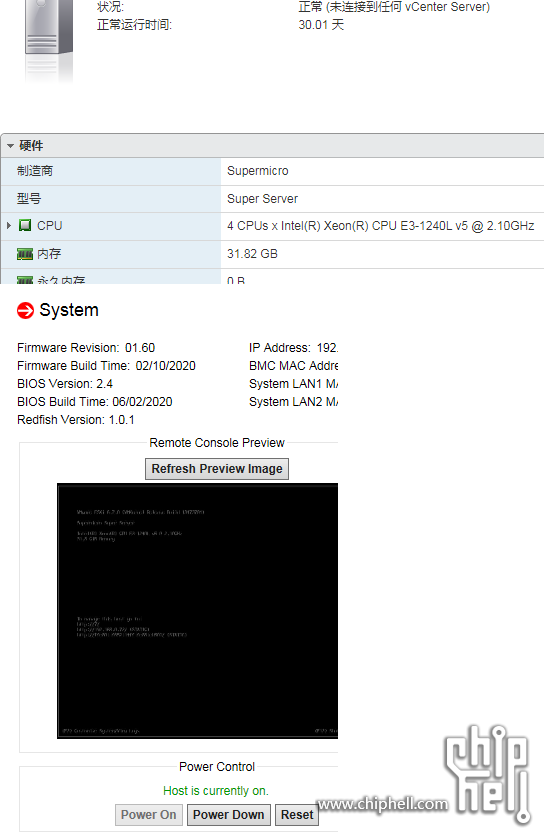Screen dimensions: 544x839
Task: Click the System heading text
Action: pos(69,310)
